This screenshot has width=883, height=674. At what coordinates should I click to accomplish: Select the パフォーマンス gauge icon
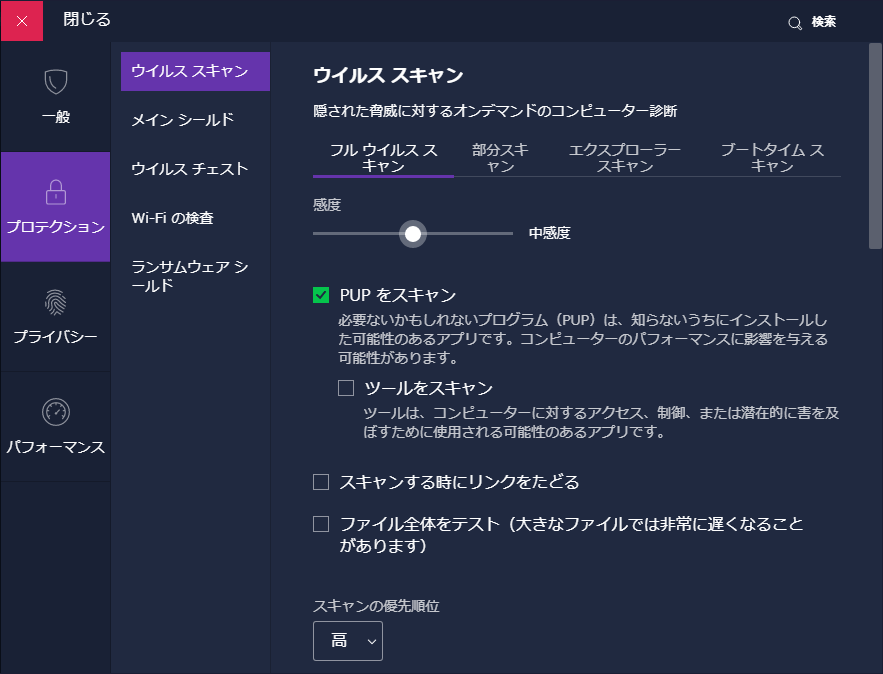click(x=56, y=412)
